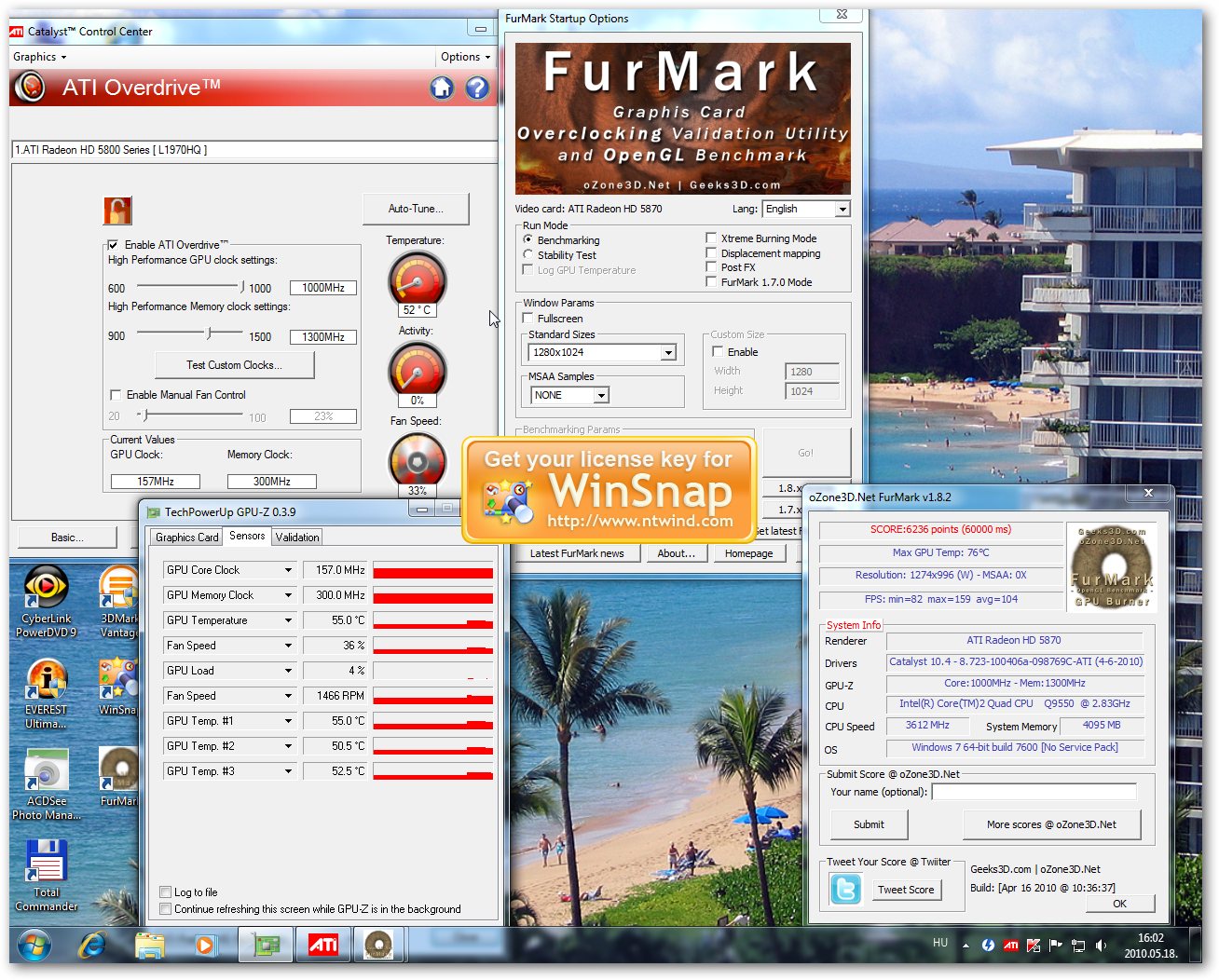The width and height of the screenshot is (1219, 980).
Task: Toggle Post FX checkbox
Action: click(711, 267)
